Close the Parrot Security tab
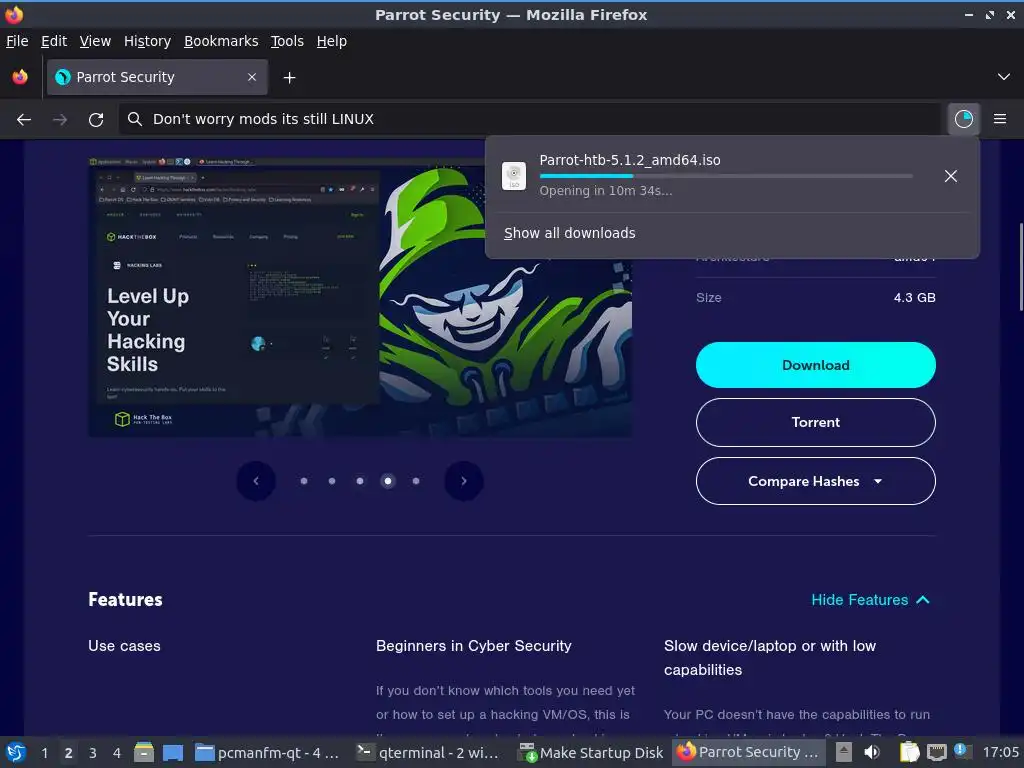The image size is (1024, 768). click(x=252, y=77)
